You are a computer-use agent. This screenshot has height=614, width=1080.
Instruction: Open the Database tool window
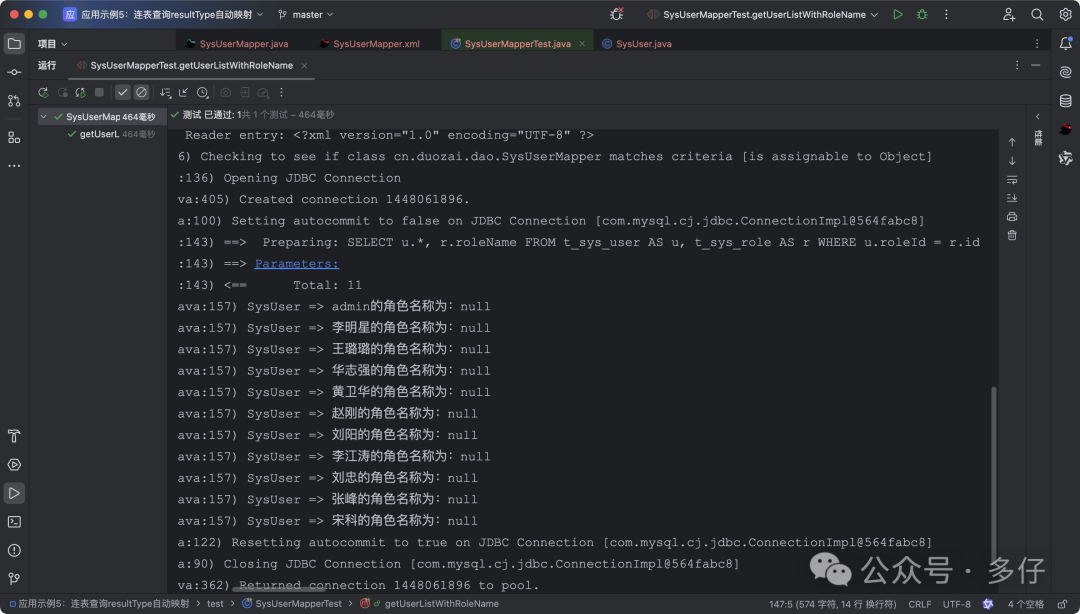(1066, 101)
